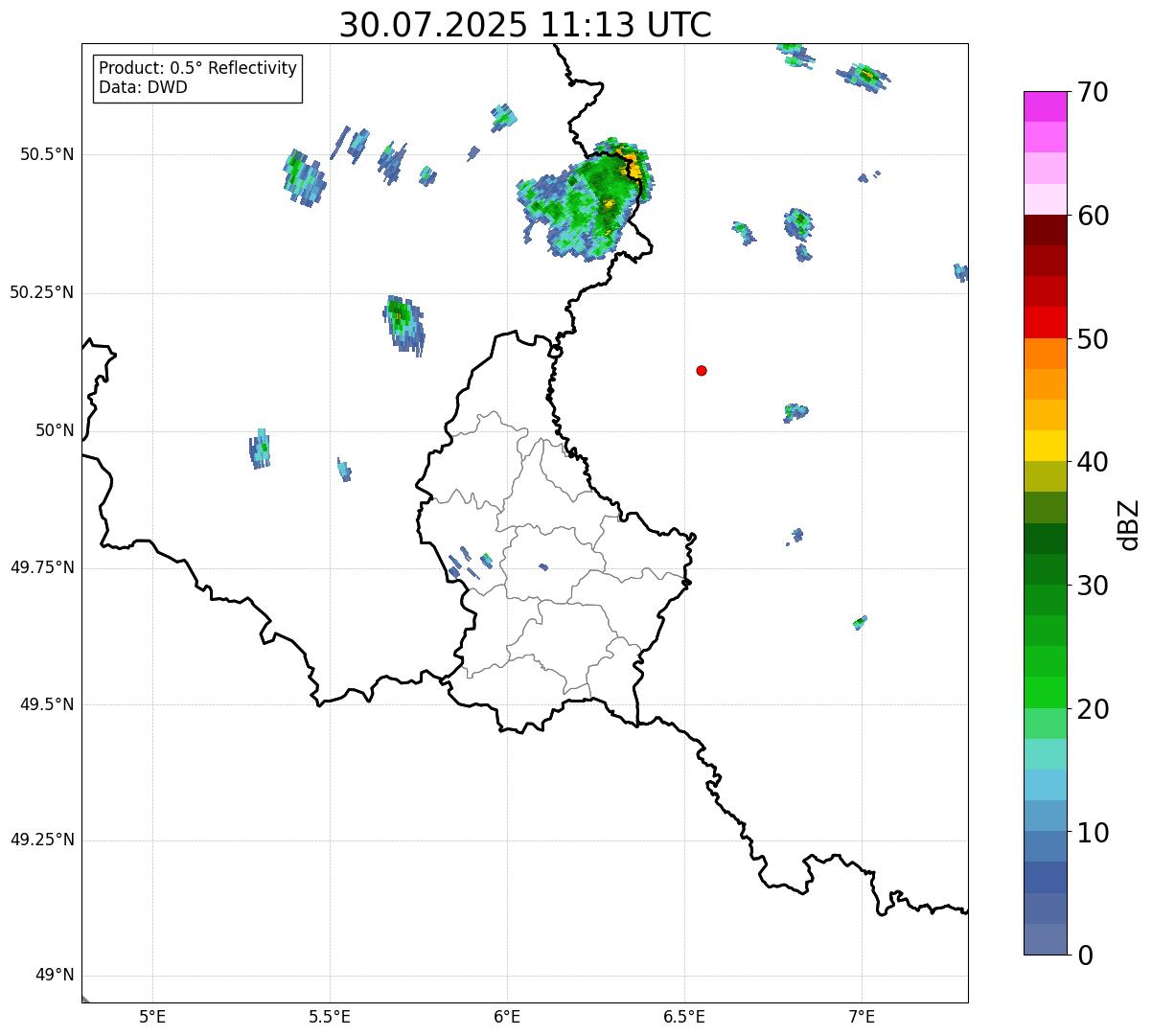Click the colorbar value 30
This screenshot has width=1152, height=1036.
pyautogui.click(x=1093, y=586)
